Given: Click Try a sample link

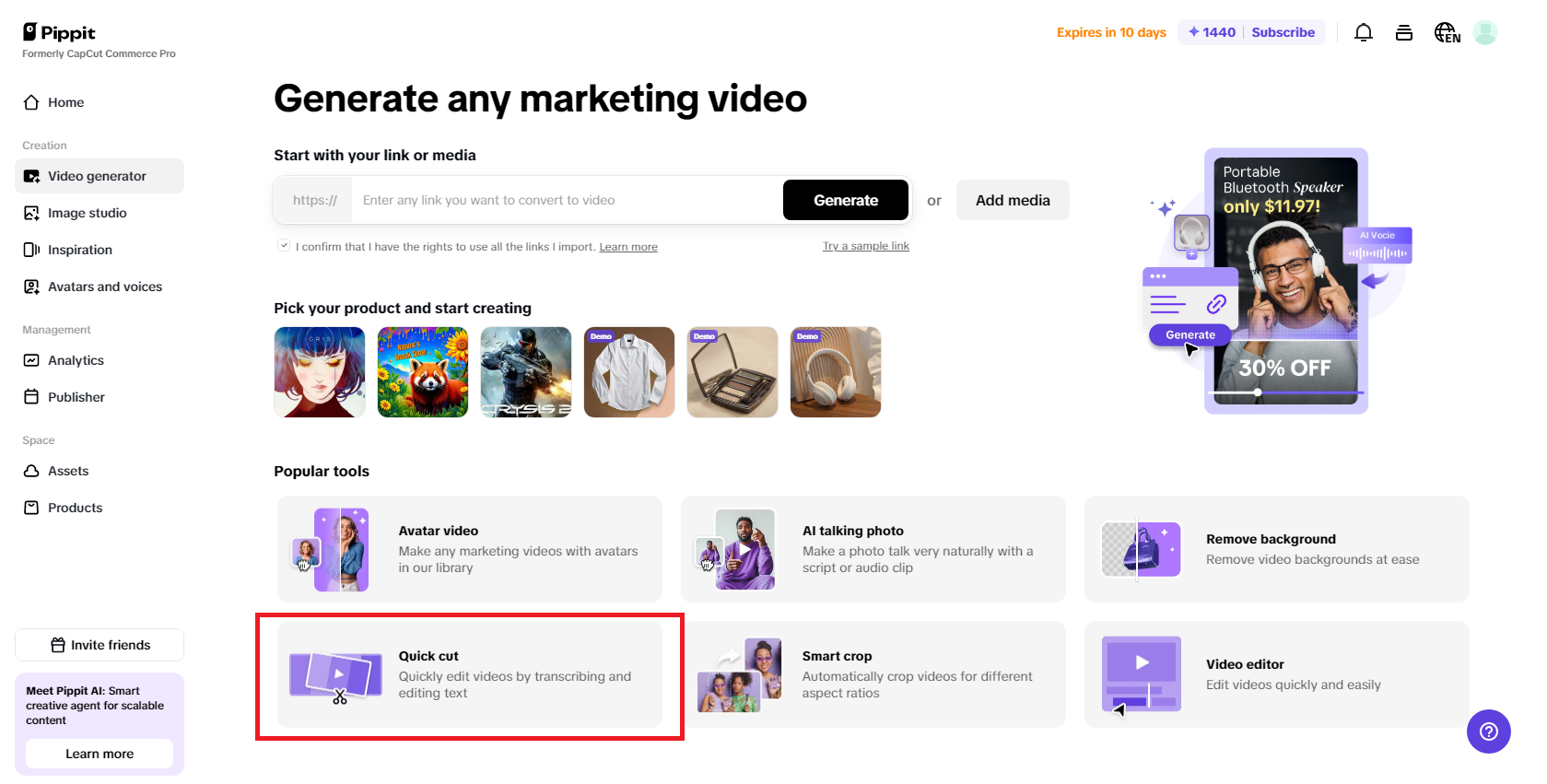Looking at the screenshot, I should (866, 246).
